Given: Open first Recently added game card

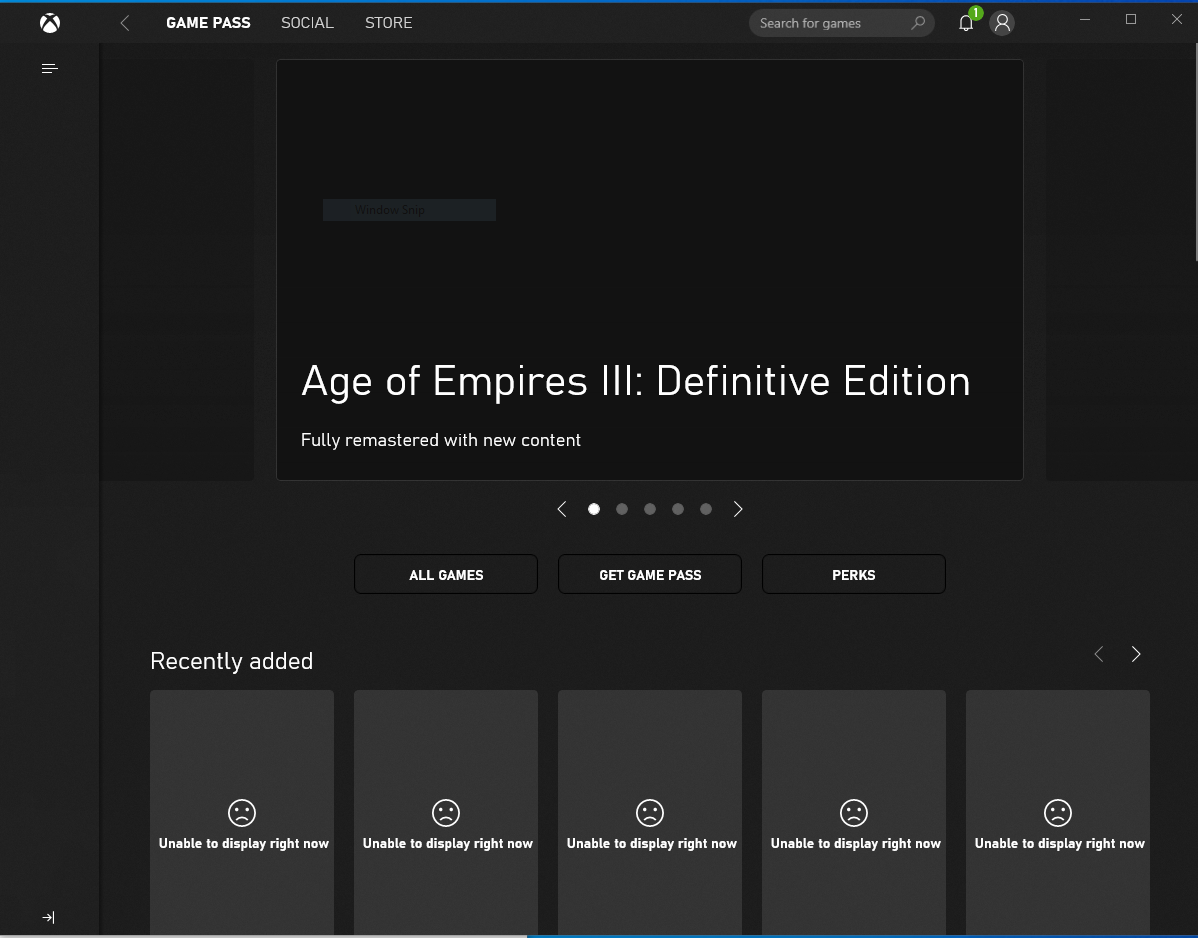Looking at the screenshot, I should pyautogui.click(x=241, y=813).
